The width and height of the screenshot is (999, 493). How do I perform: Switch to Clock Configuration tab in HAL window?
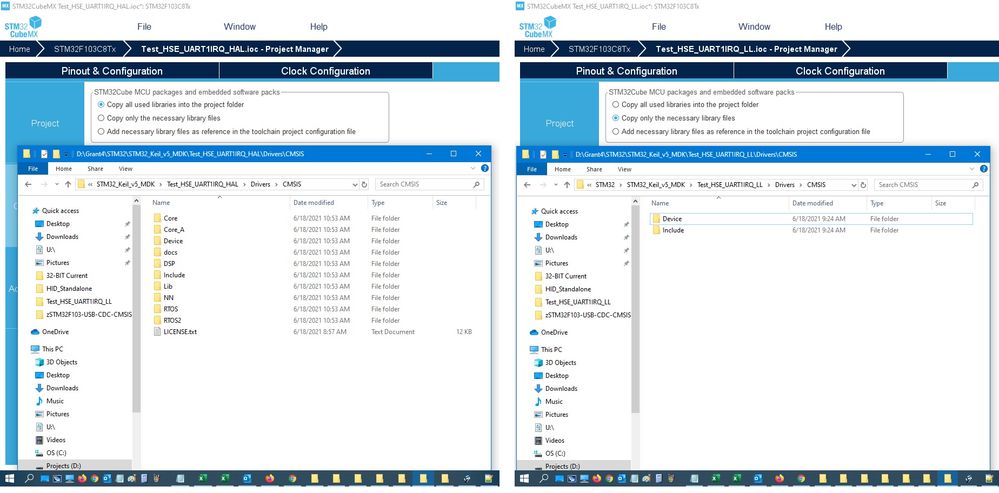[326, 71]
